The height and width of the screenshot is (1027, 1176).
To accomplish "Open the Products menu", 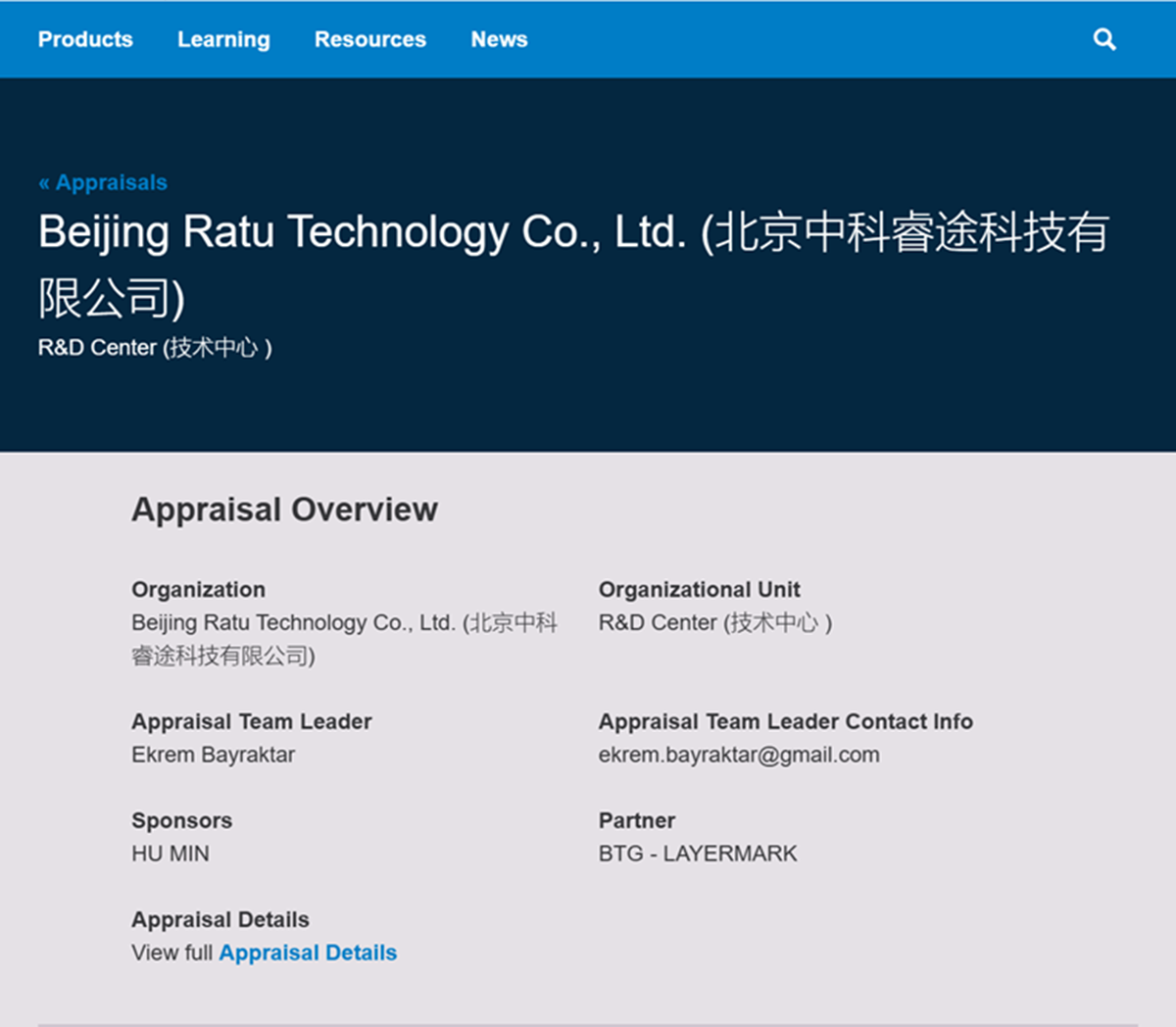I will pyautogui.click(x=85, y=39).
